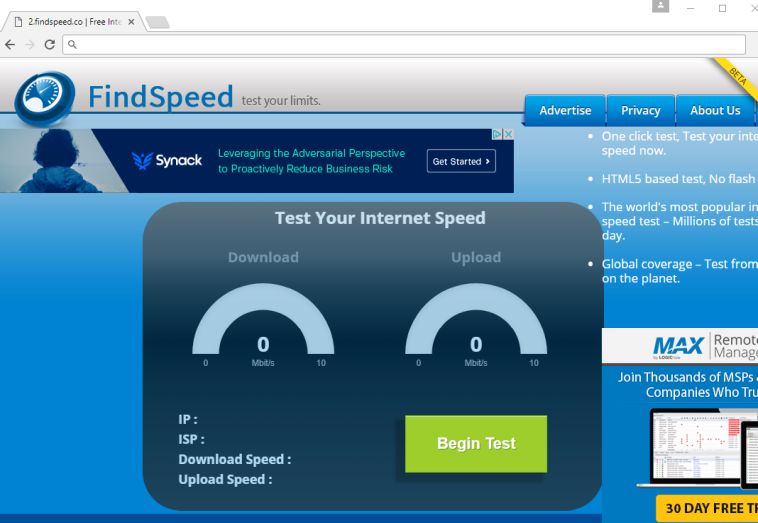Click the 'Download' gauge title
This screenshot has height=523, width=758.
pyautogui.click(x=263, y=257)
